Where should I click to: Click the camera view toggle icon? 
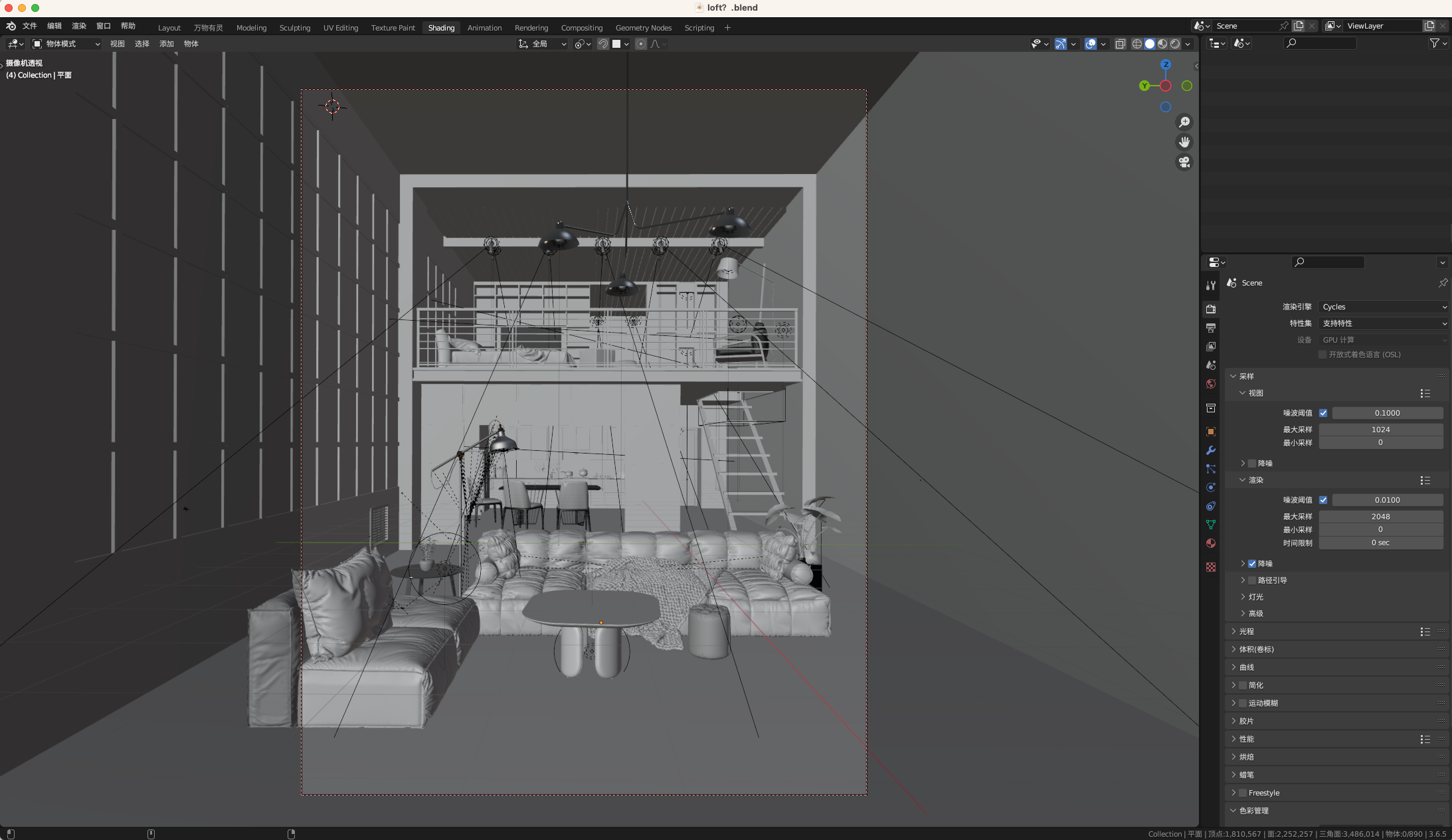1184,162
